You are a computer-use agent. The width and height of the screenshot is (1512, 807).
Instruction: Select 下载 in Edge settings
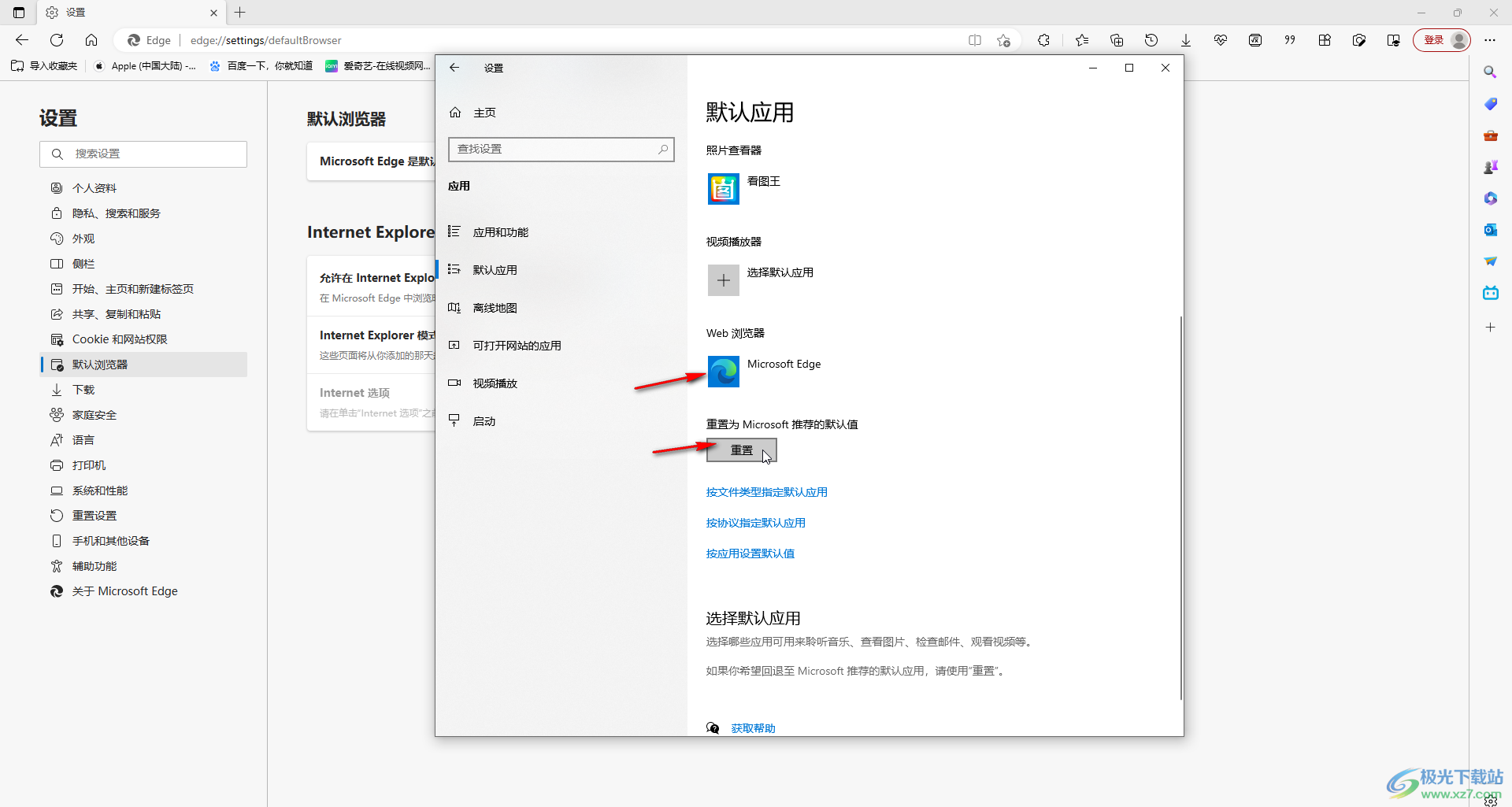click(143, 390)
